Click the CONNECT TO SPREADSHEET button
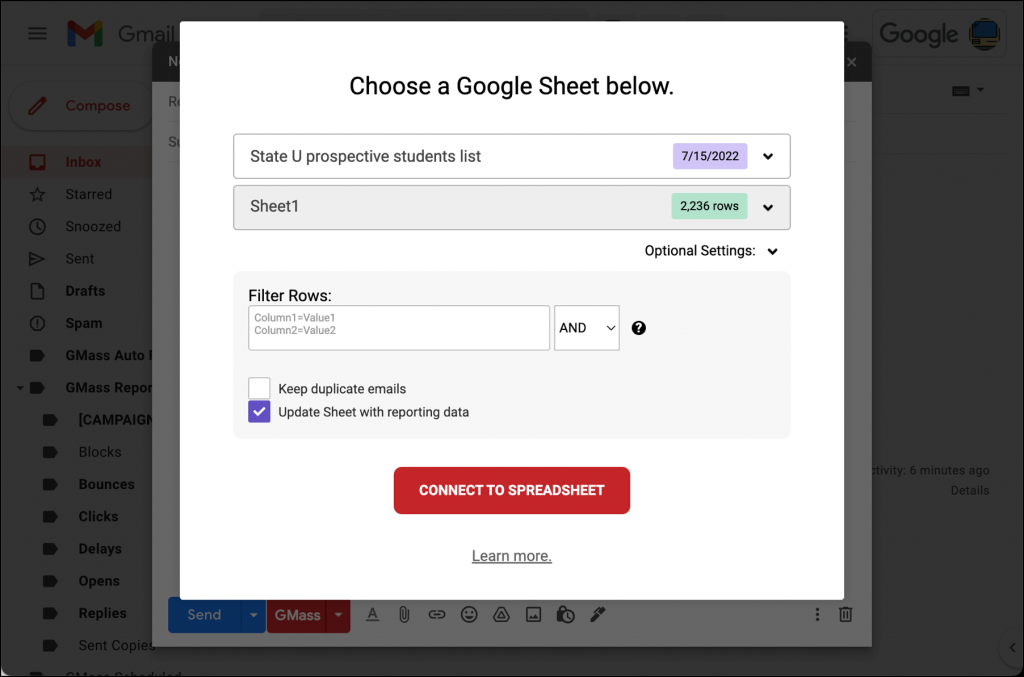The height and width of the screenshot is (677, 1024). point(511,490)
